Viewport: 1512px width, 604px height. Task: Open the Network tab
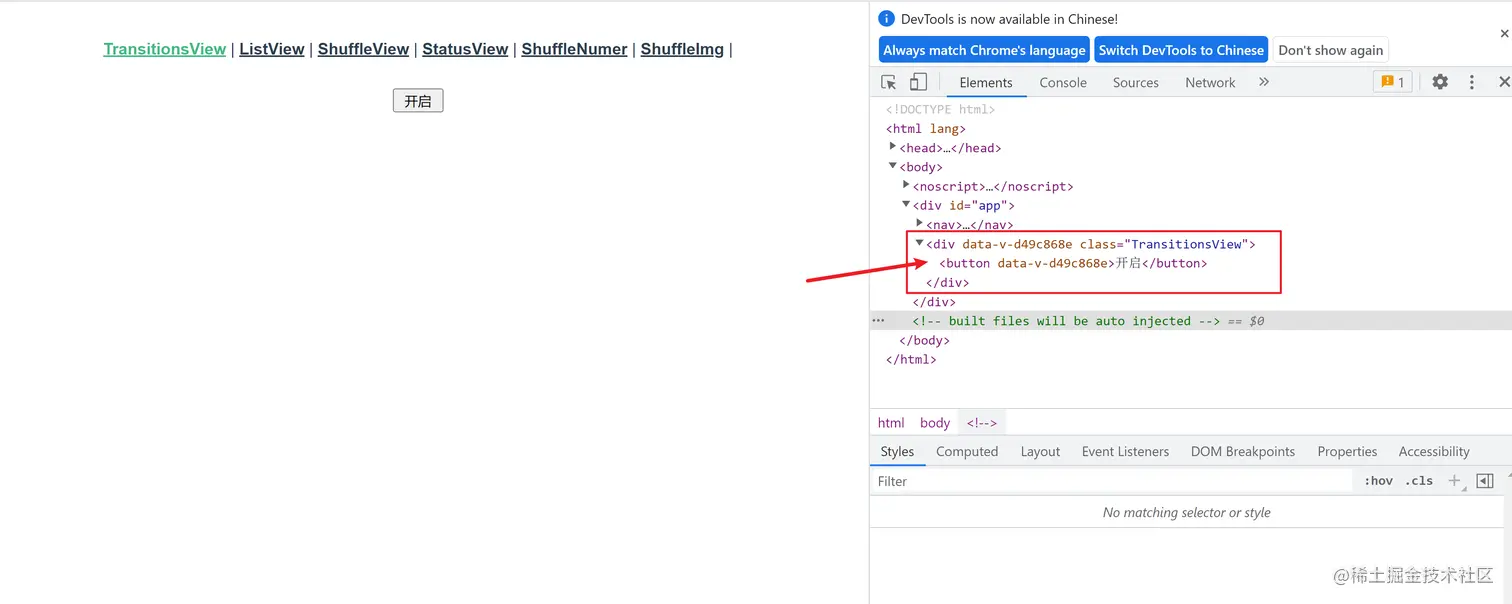1210,82
